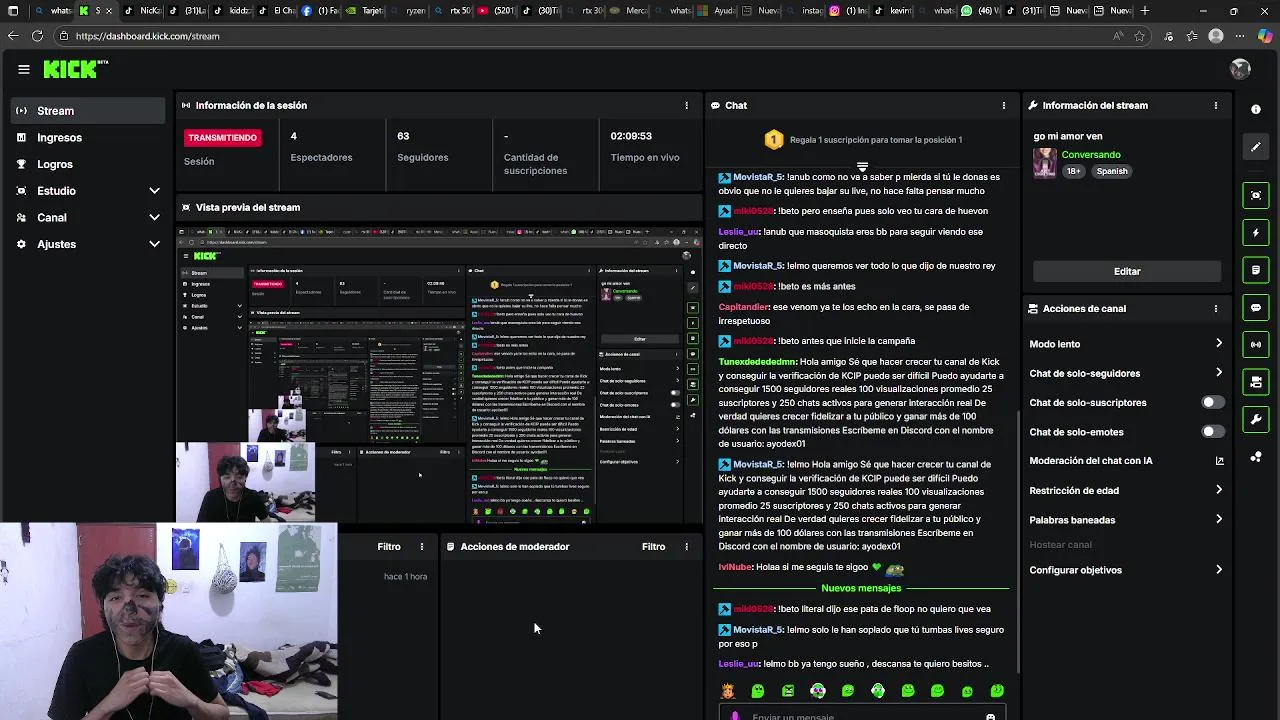Image resolution: width=1280 pixels, height=720 pixels.
Task: Click the chat scrollbar
Action: pos(1017,540)
